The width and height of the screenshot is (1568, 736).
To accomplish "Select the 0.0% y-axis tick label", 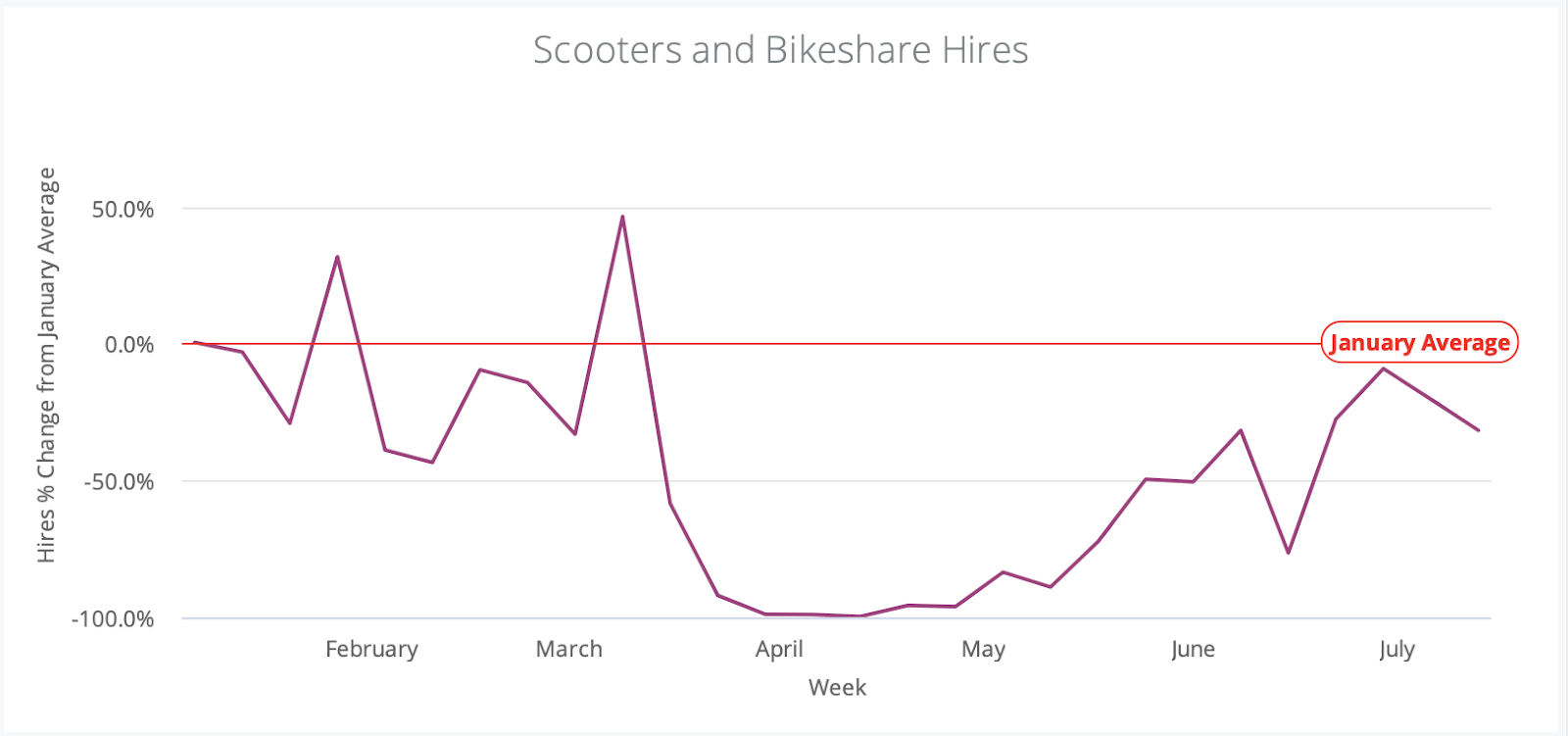I will (129, 345).
